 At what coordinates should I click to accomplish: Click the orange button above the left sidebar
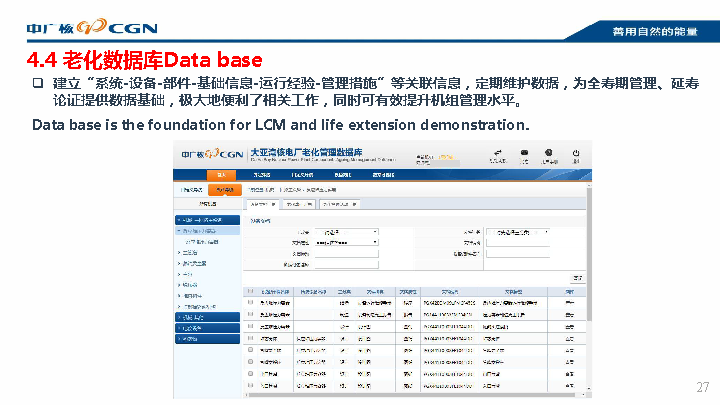(226, 188)
